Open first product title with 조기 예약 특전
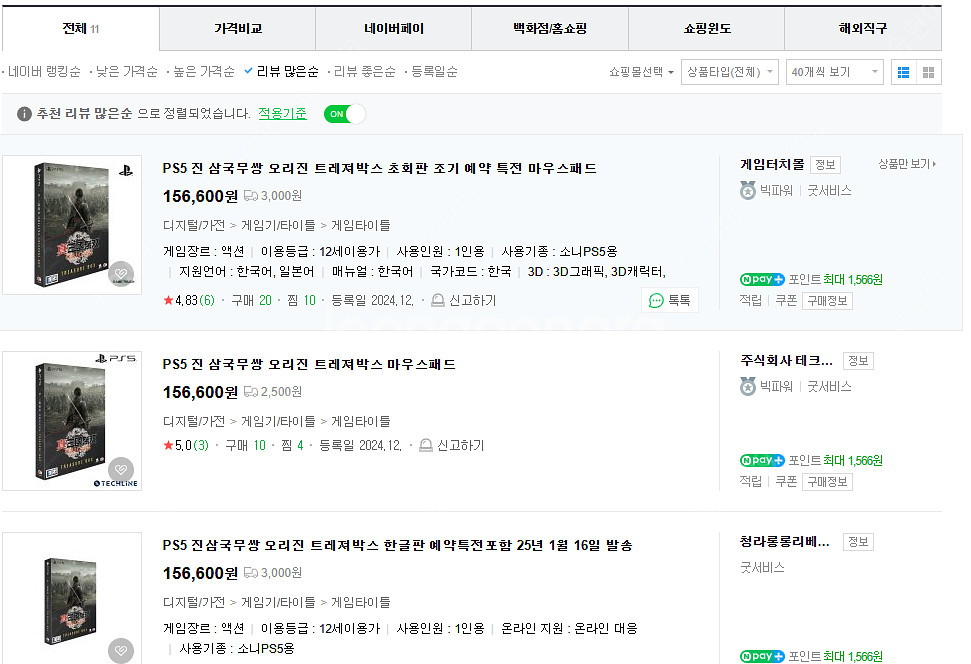The height and width of the screenshot is (664, 971). 380,168
